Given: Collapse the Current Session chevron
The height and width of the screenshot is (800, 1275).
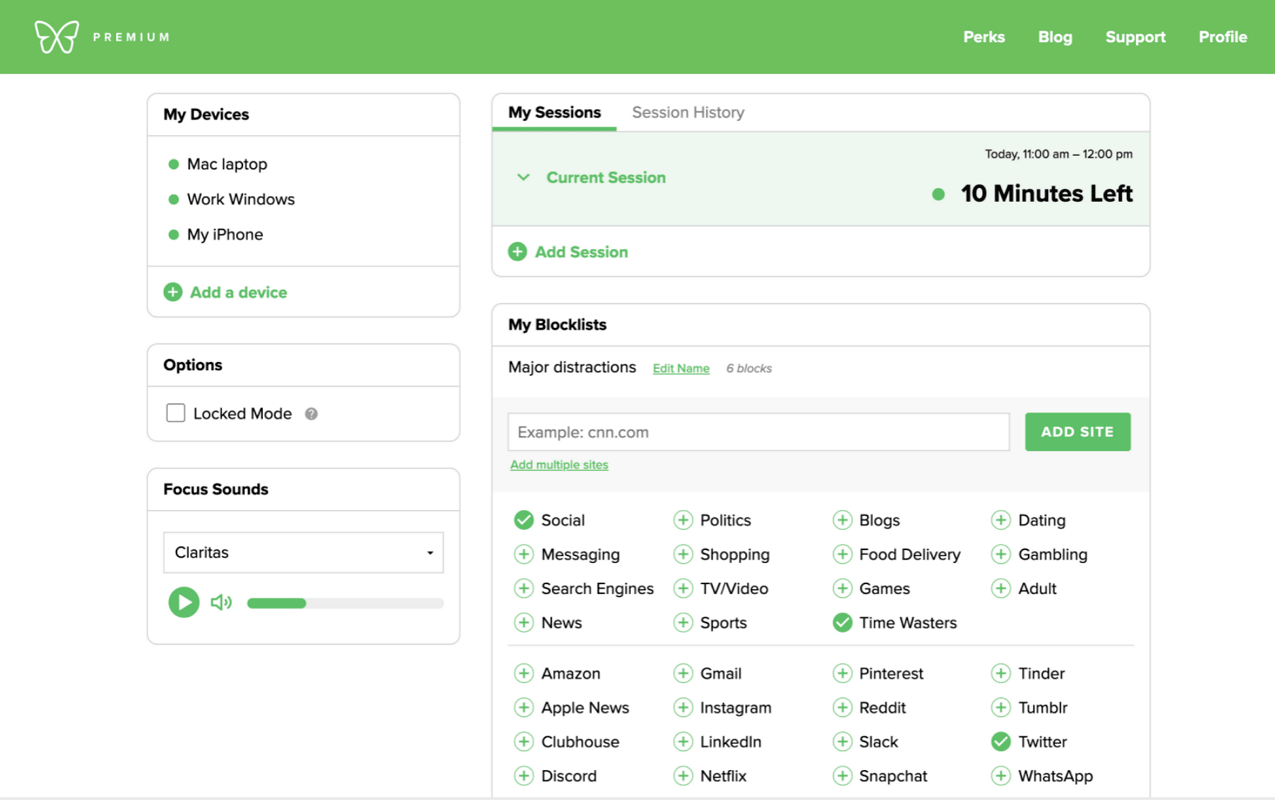Looking at the screenshot, I should [523, 177].
